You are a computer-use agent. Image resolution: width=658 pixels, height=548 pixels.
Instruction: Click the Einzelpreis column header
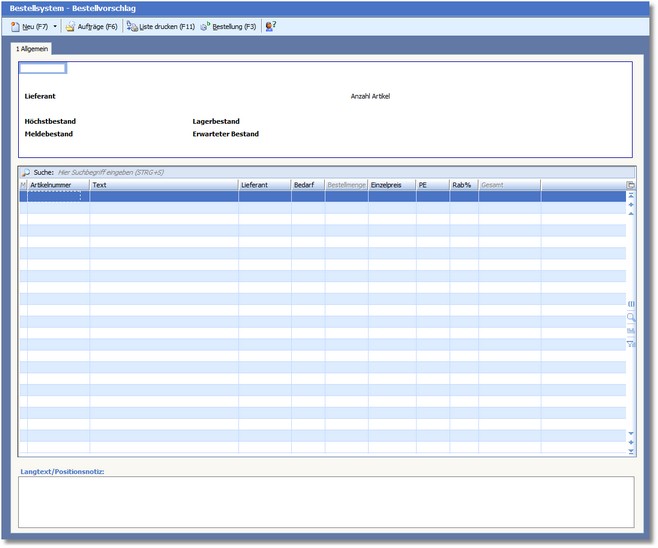click(391, 185)
